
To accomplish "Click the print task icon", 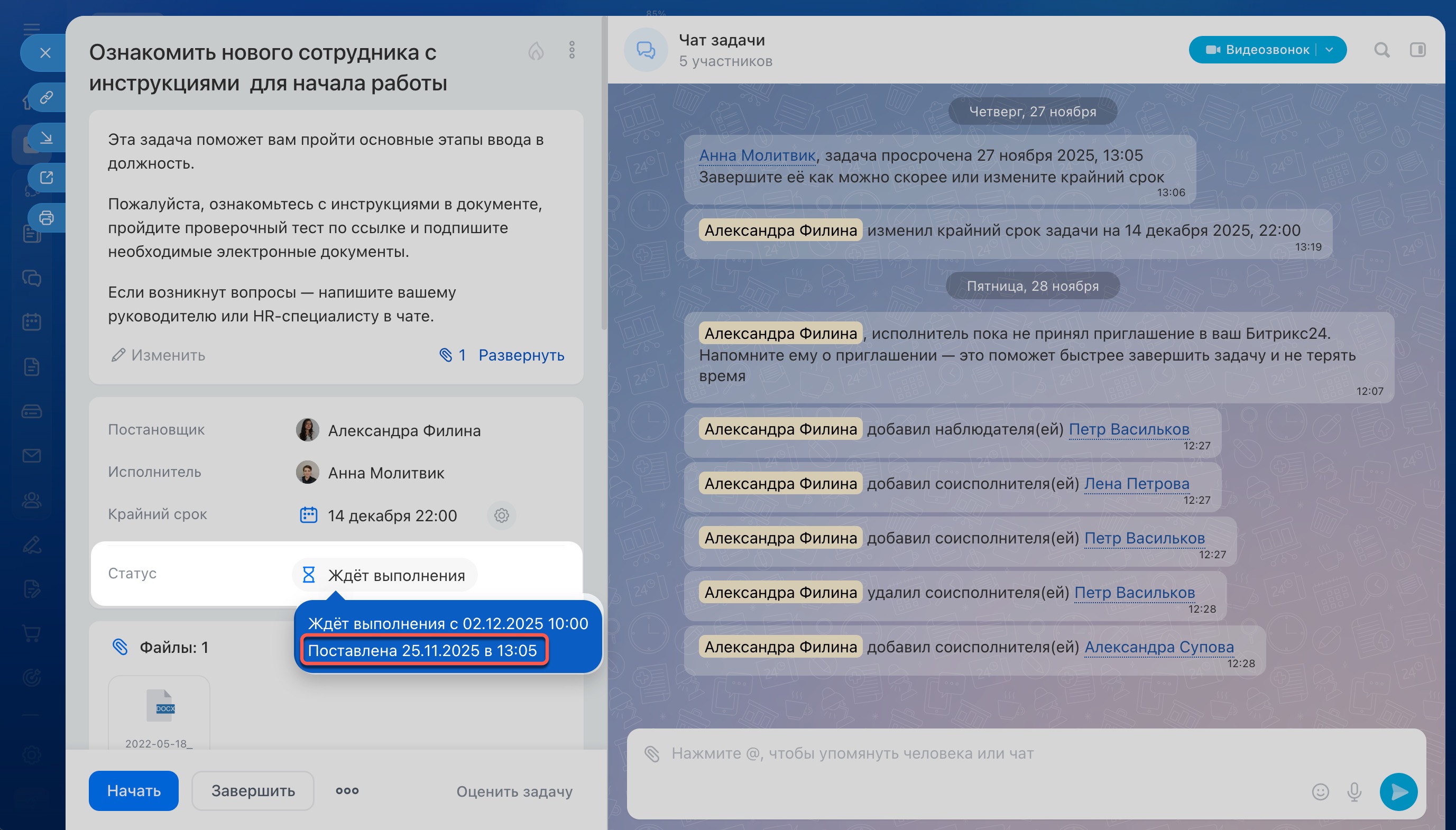I will [x=46, y=218].
